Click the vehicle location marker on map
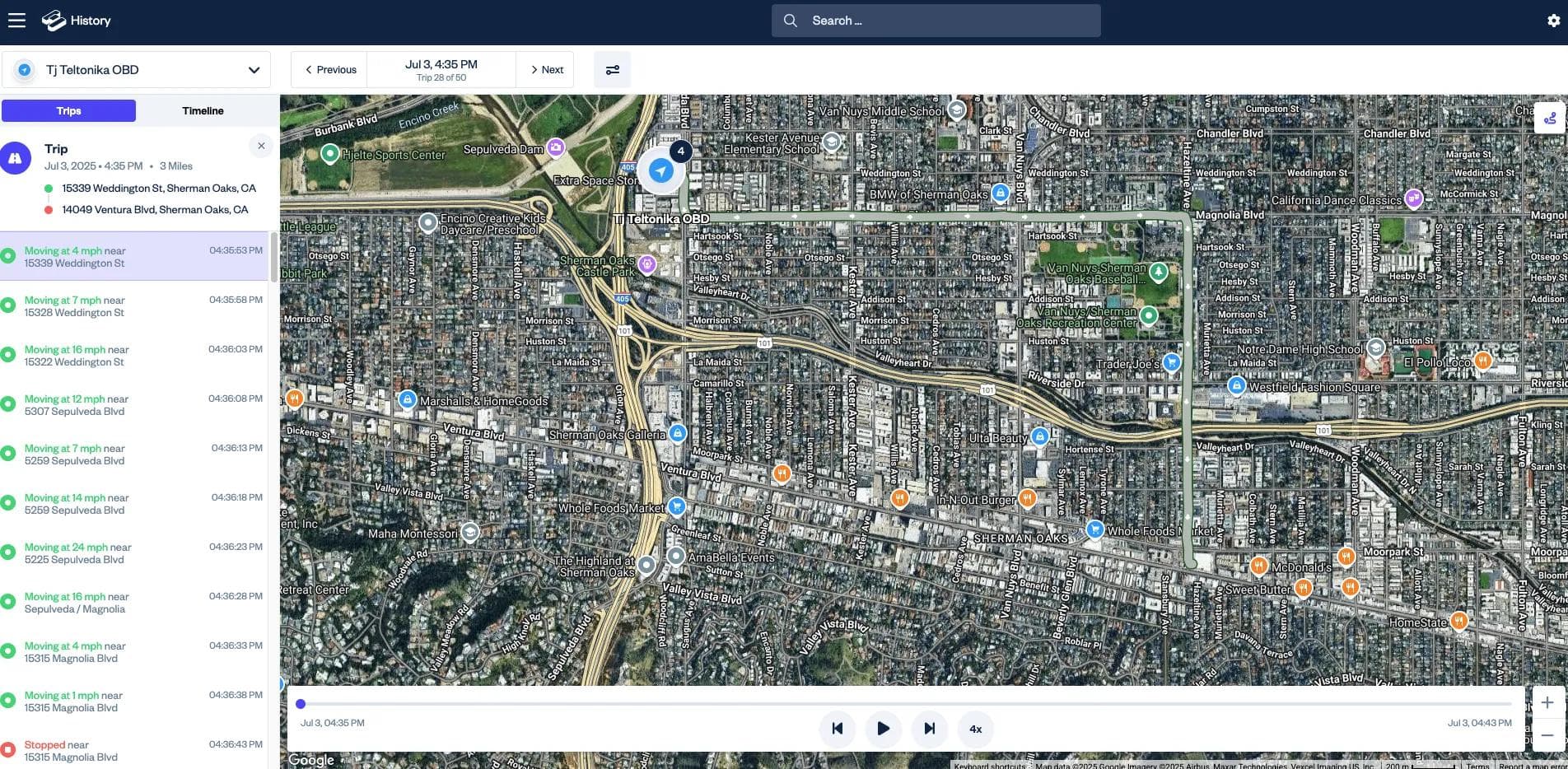Viewport: 1568px width, 769px height. [x=660, y=170]
